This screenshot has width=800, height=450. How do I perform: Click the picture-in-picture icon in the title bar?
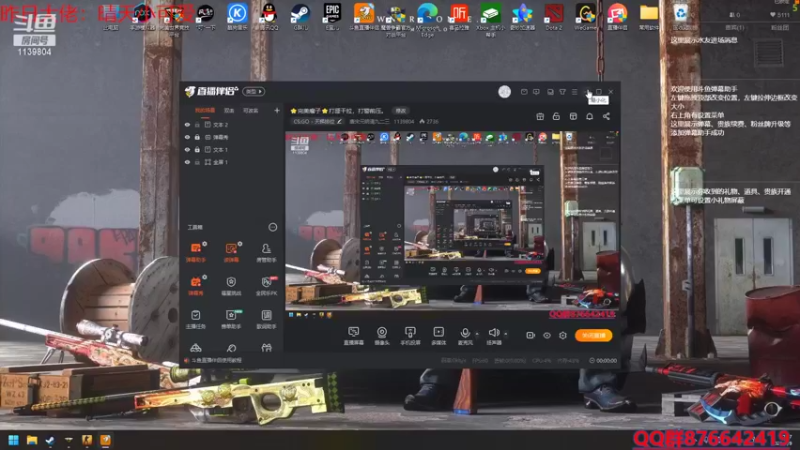[x=550, y=92]
